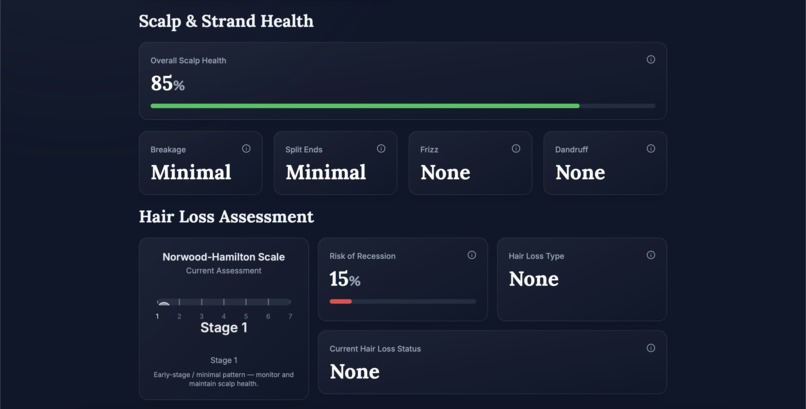This screenshot has height=409, width=806.
Task: Click the None value under Frizz
Action: point(445,173)
